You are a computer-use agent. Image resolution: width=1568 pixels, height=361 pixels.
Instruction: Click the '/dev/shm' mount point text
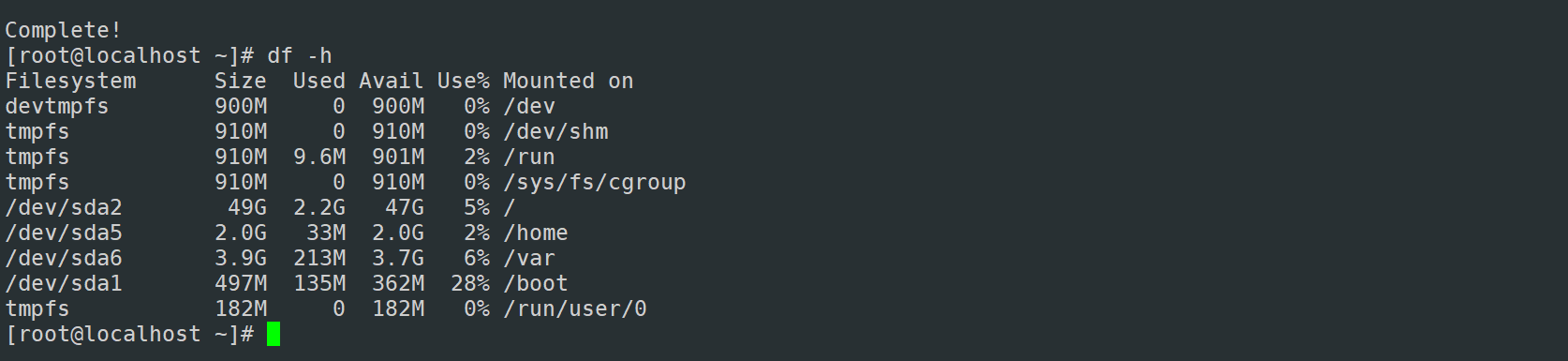pyautogui.click(x=555, y=131)
